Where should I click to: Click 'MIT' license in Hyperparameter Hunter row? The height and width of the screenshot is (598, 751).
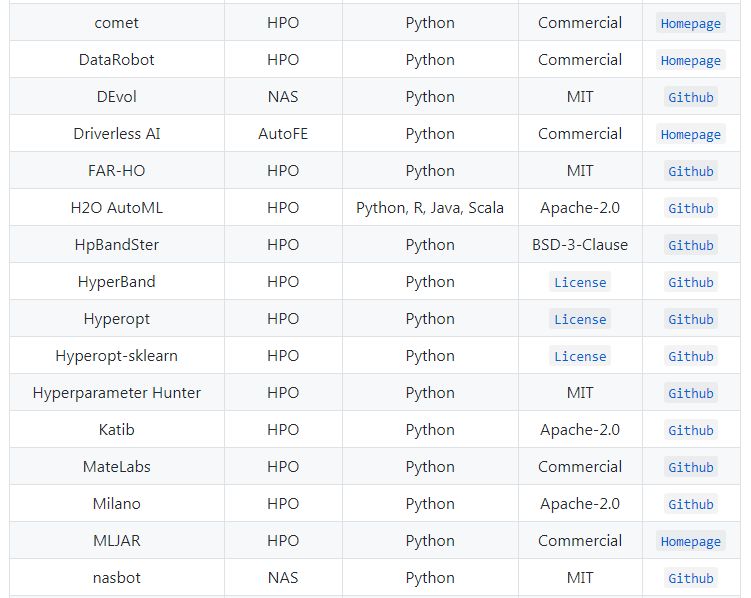click(x=580, y=393)
